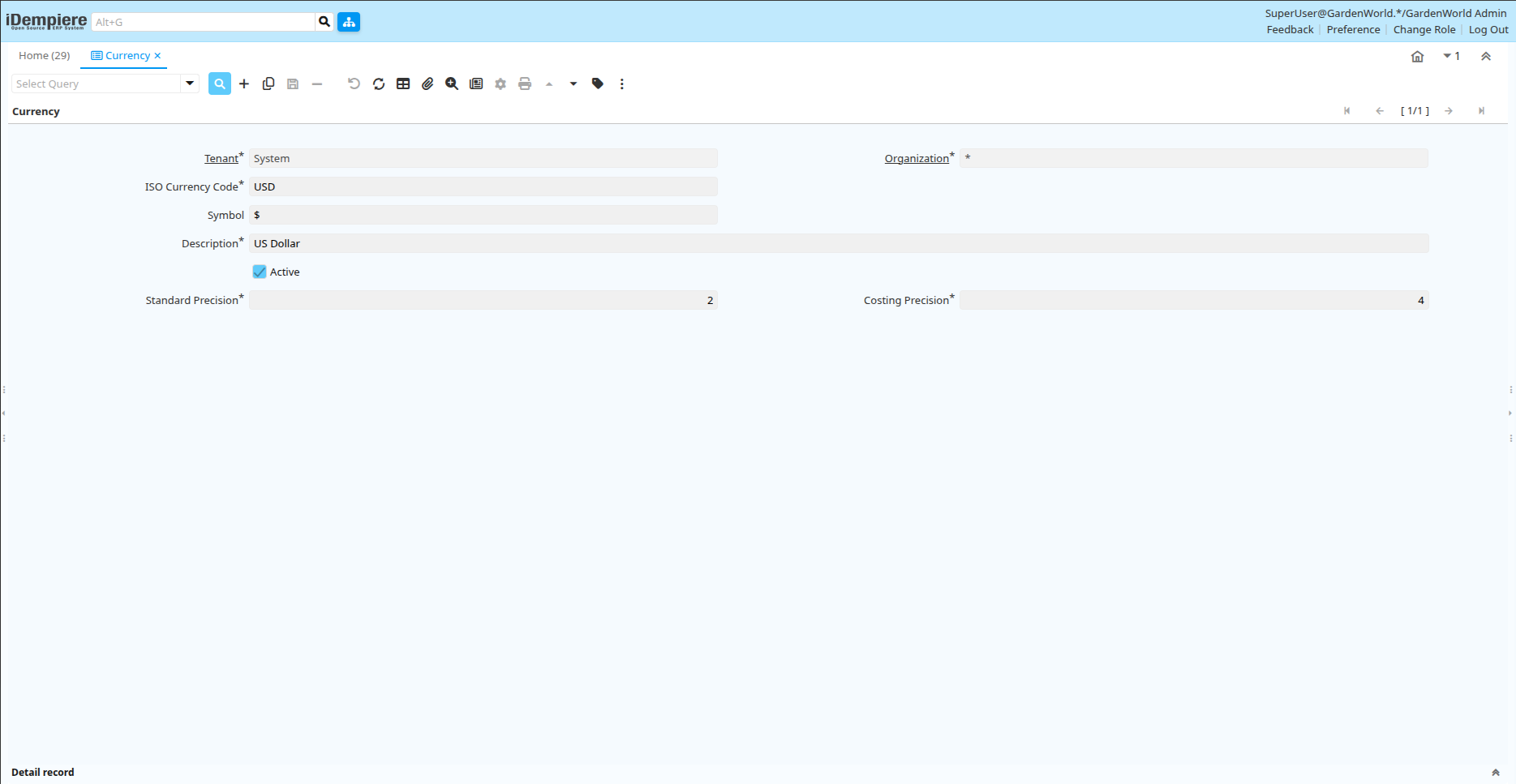Undo changes with the undo arrow
The height and width of the screenshot is (784, 1516).
pyautogui.click(x=354, y=84)
